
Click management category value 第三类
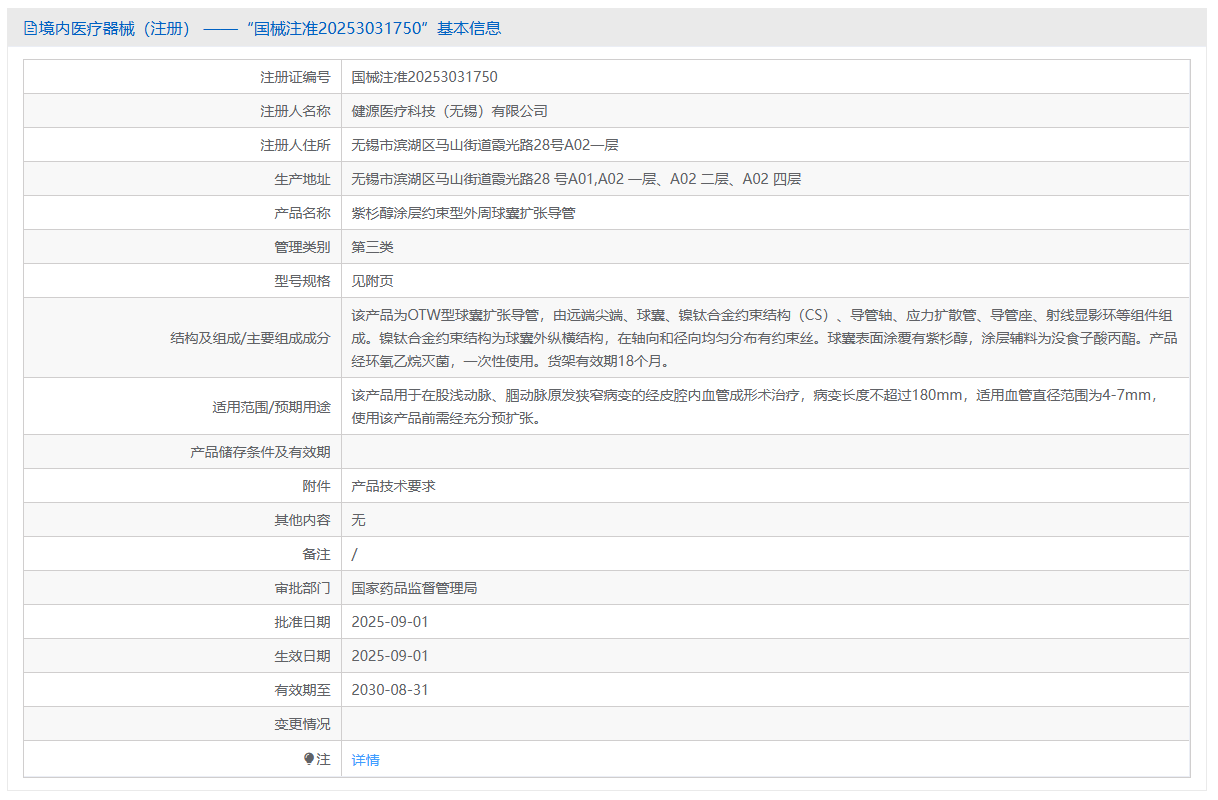coord(373,247)
